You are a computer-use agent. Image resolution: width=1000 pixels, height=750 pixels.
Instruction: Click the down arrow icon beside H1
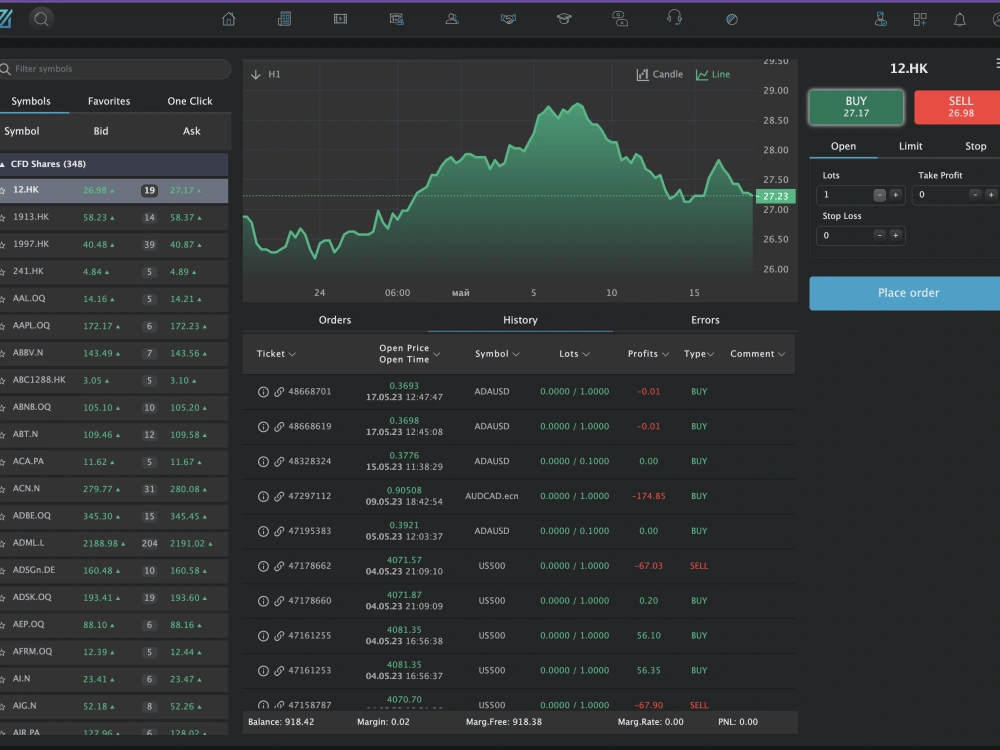coord(256,75)
